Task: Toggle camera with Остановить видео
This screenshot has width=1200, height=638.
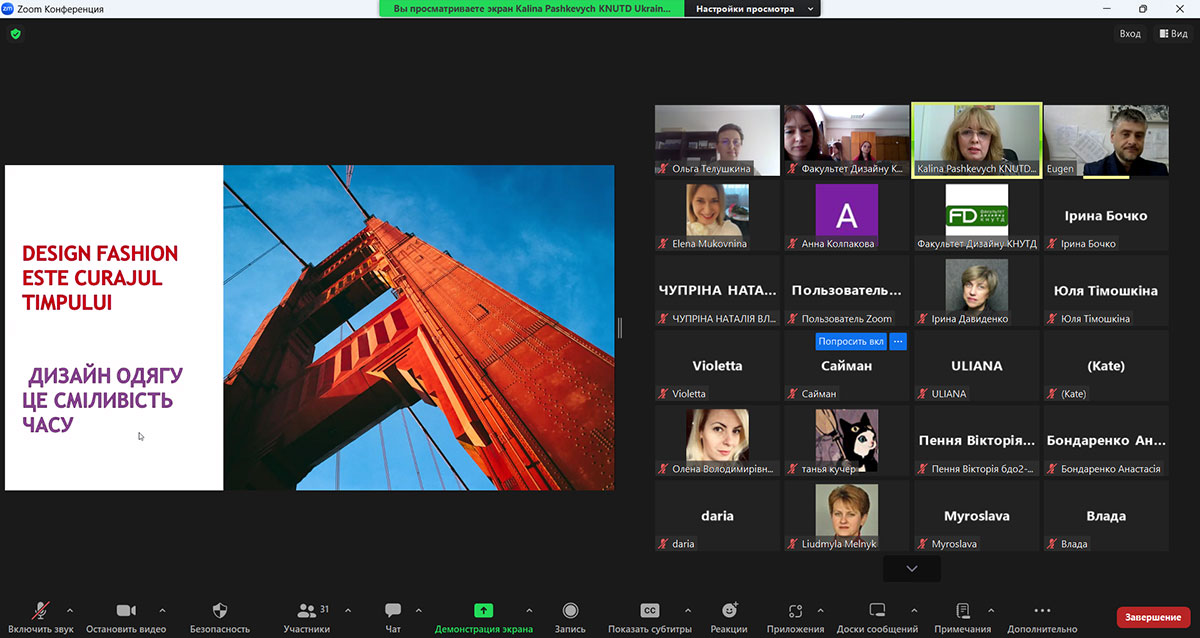Action: click(126, 611)
